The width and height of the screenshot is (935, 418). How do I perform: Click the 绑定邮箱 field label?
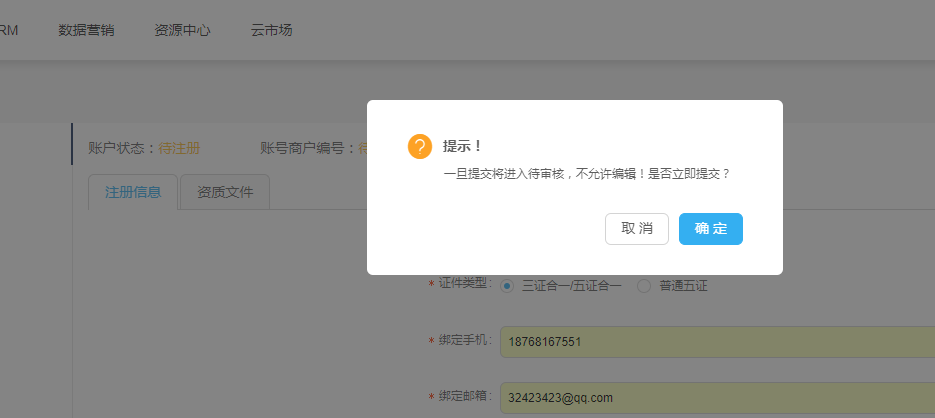point(465,396)
